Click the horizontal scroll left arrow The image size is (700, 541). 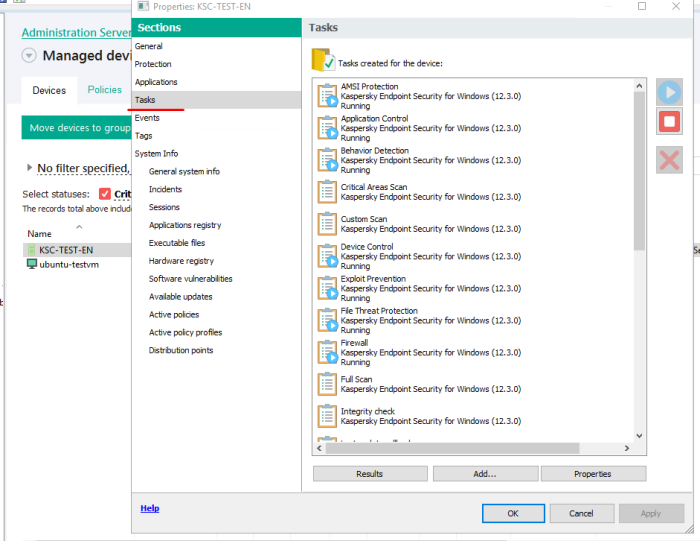(x=319, y=448)
